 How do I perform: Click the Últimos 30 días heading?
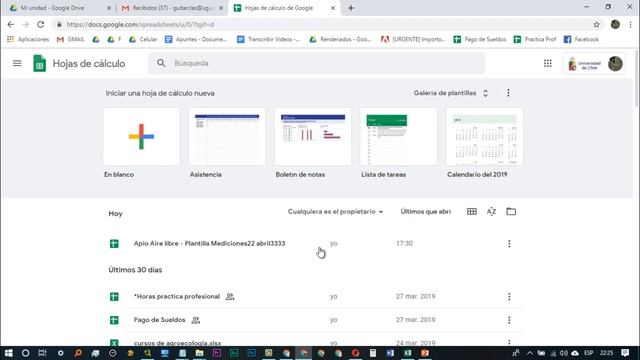135,270
